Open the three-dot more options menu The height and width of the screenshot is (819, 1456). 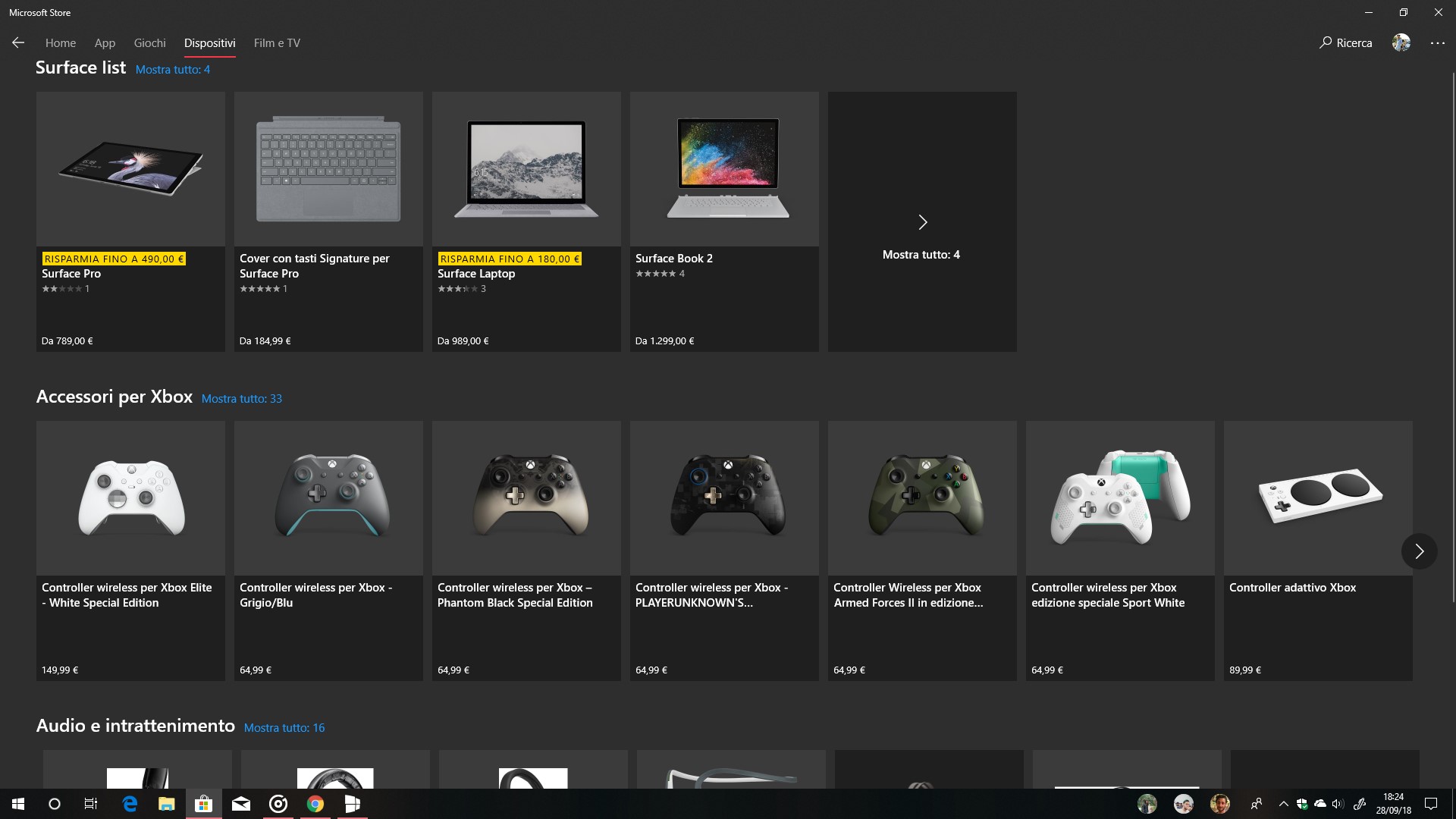tap(1438, 43)
